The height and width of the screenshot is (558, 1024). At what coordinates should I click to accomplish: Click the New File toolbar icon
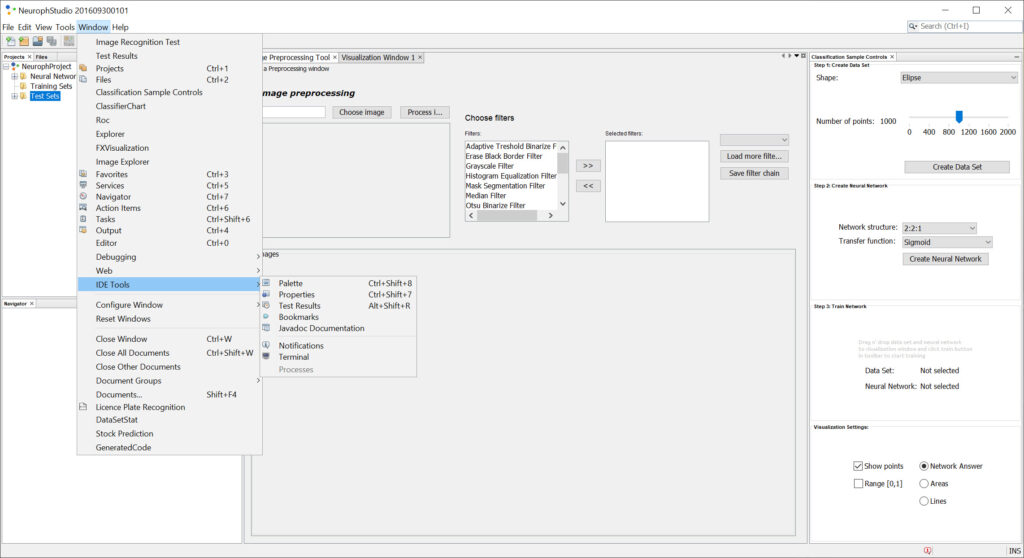click(x=10, y=41)
